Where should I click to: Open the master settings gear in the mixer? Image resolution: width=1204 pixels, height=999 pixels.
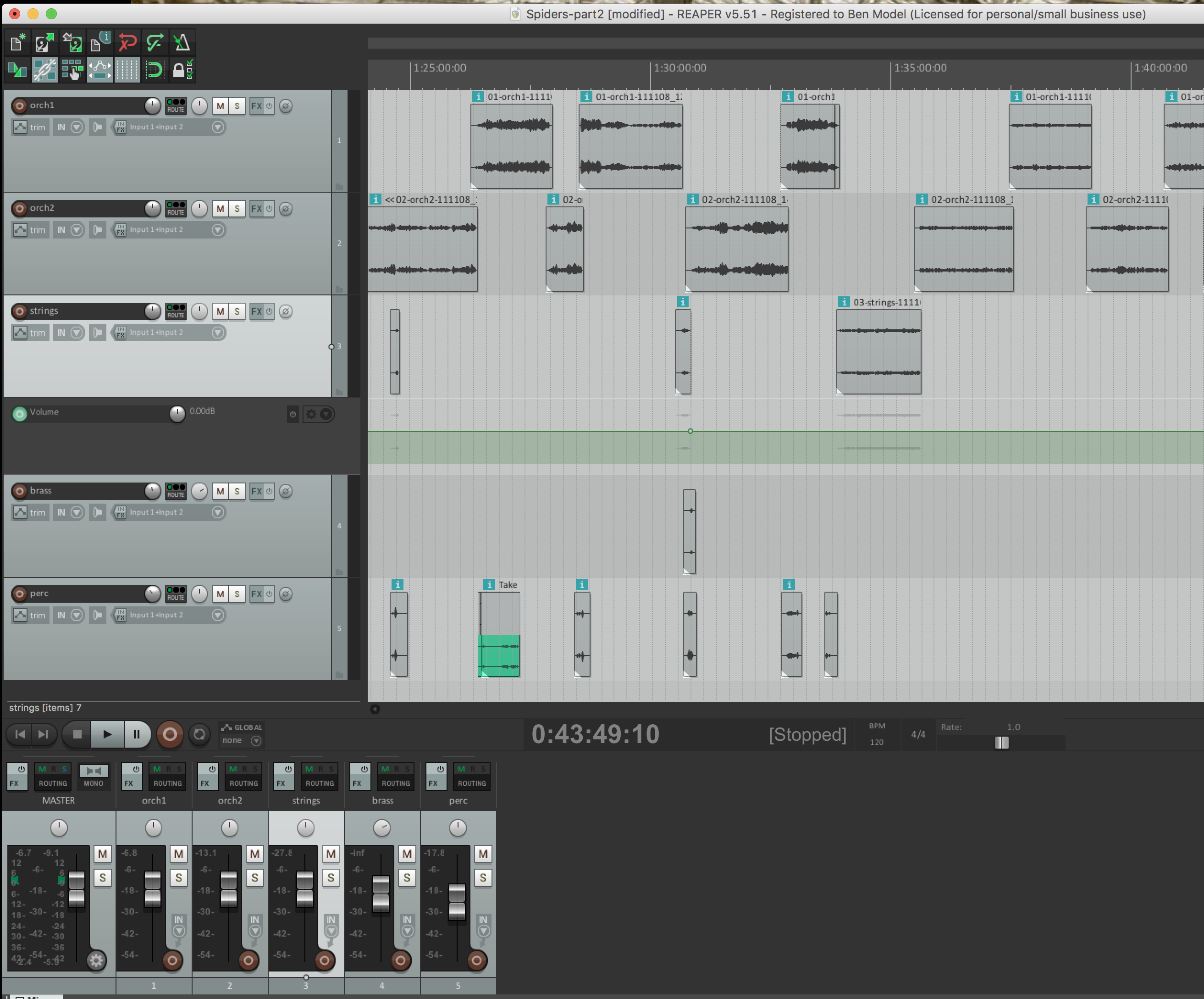[x=96, y=960]
